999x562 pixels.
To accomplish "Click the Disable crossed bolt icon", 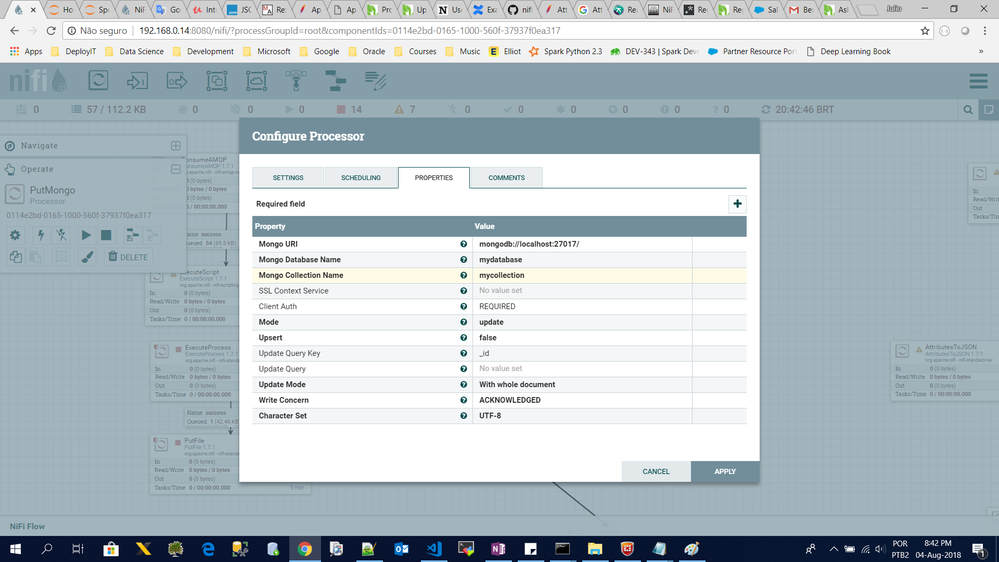I will tap(61, 235).
